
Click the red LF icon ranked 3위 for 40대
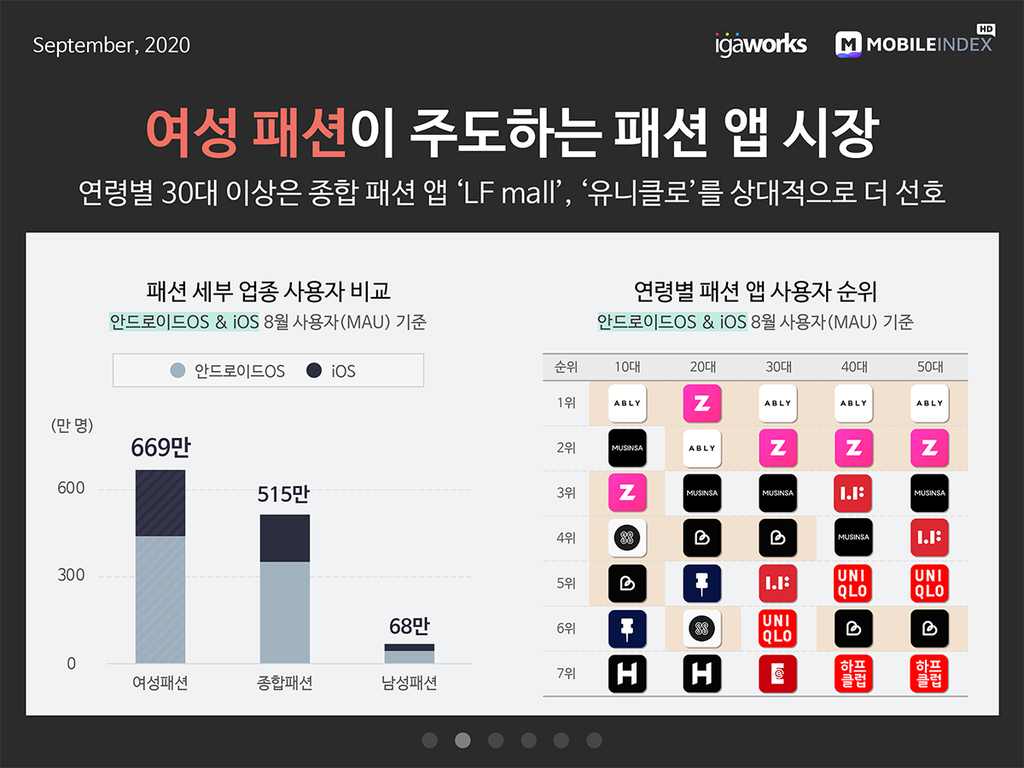coord(854,493)
